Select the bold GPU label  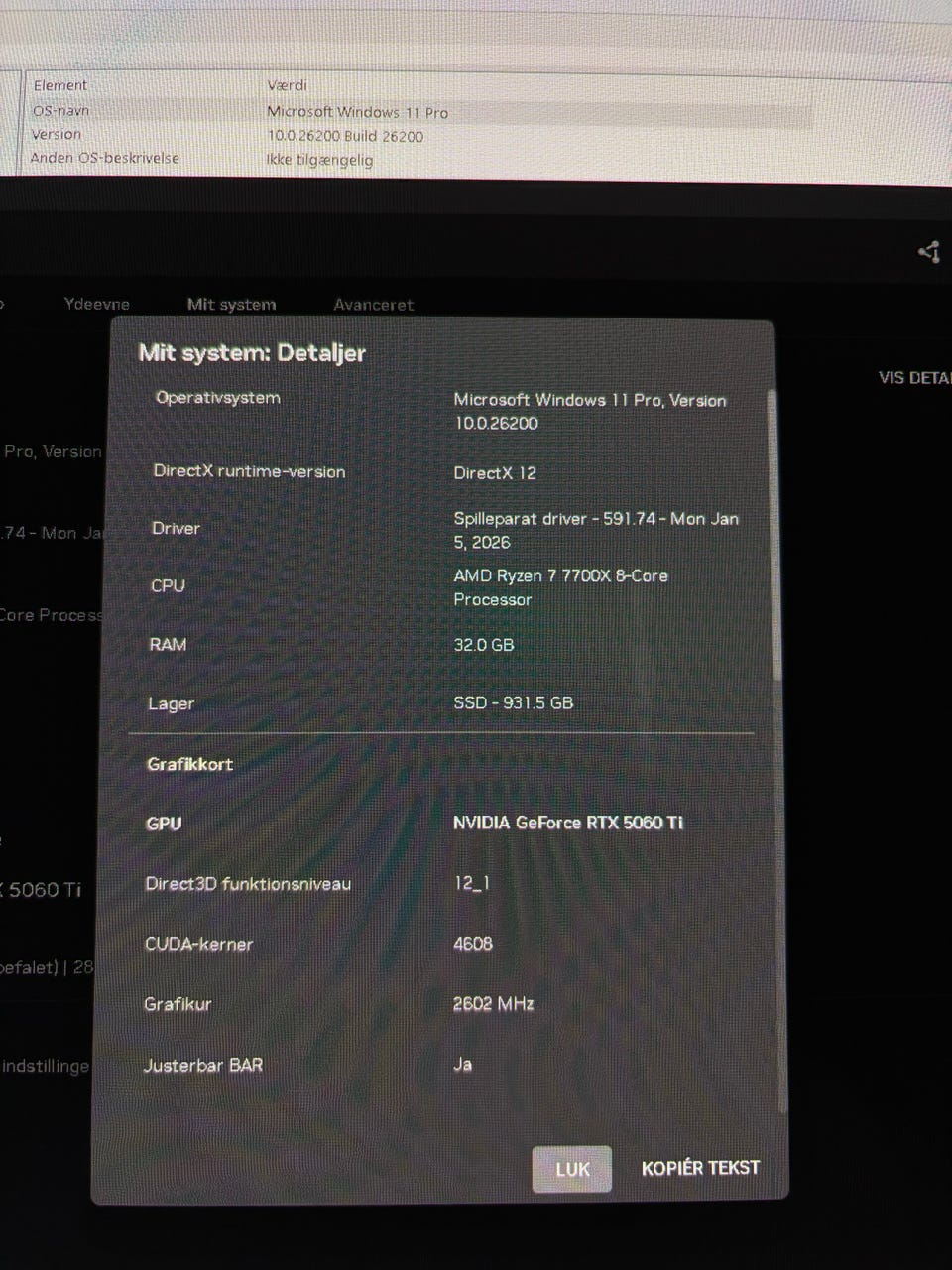point(164,824)
